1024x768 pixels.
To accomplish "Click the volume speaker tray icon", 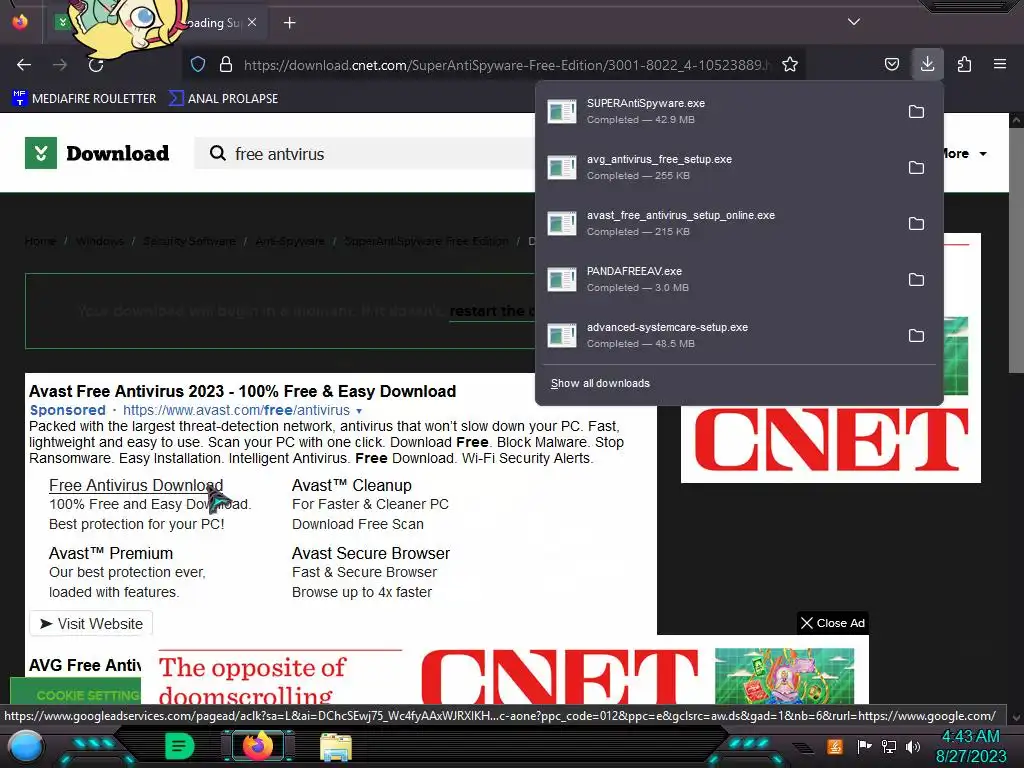I will (913, 746).
